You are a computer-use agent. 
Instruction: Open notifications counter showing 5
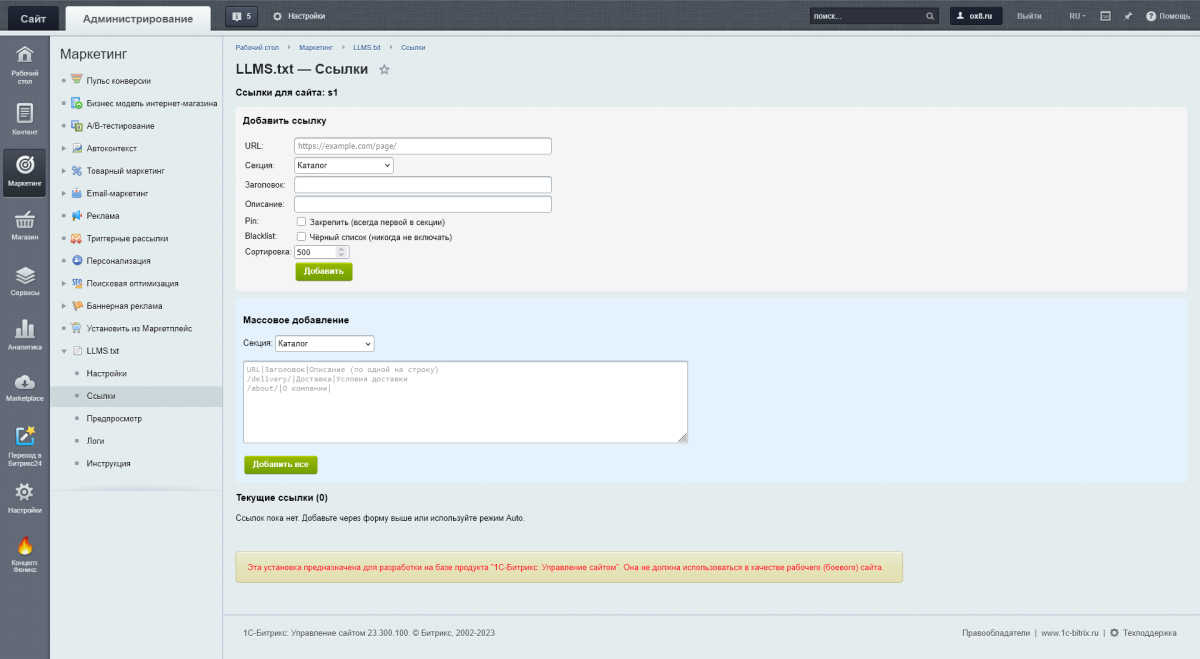point(241,16)
